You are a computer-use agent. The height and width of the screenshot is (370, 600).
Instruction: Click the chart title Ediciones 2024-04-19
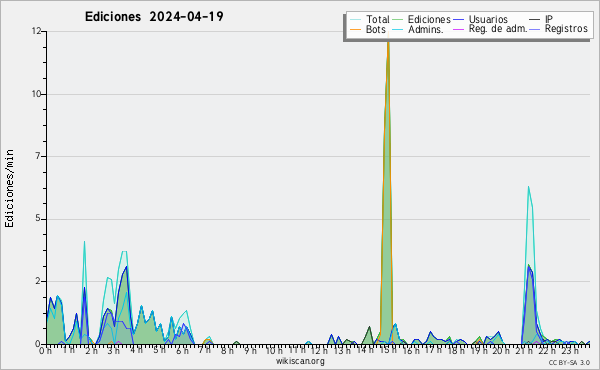pyautogui.click(x=154, y=17)
